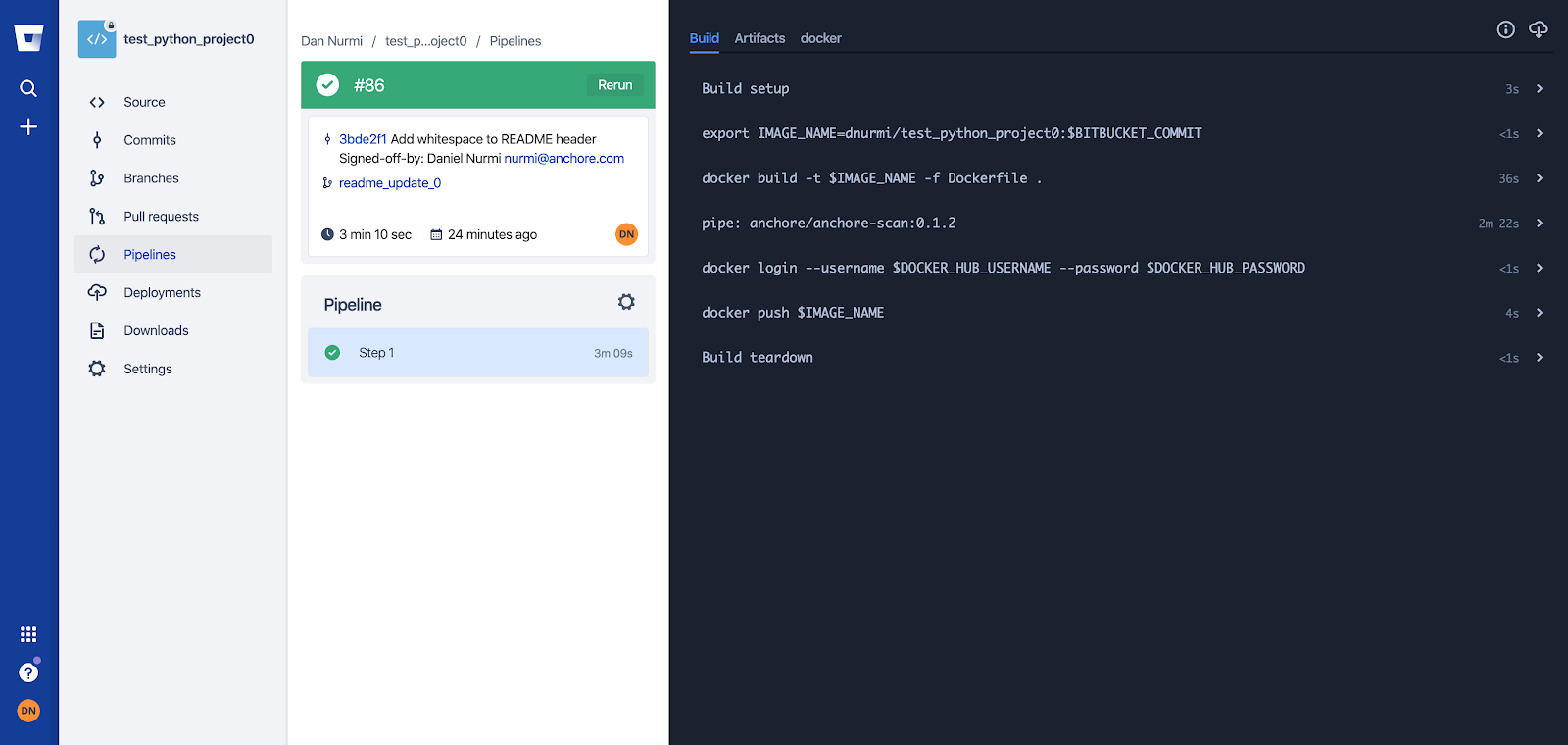Click the Source code brackets icon

97,102
